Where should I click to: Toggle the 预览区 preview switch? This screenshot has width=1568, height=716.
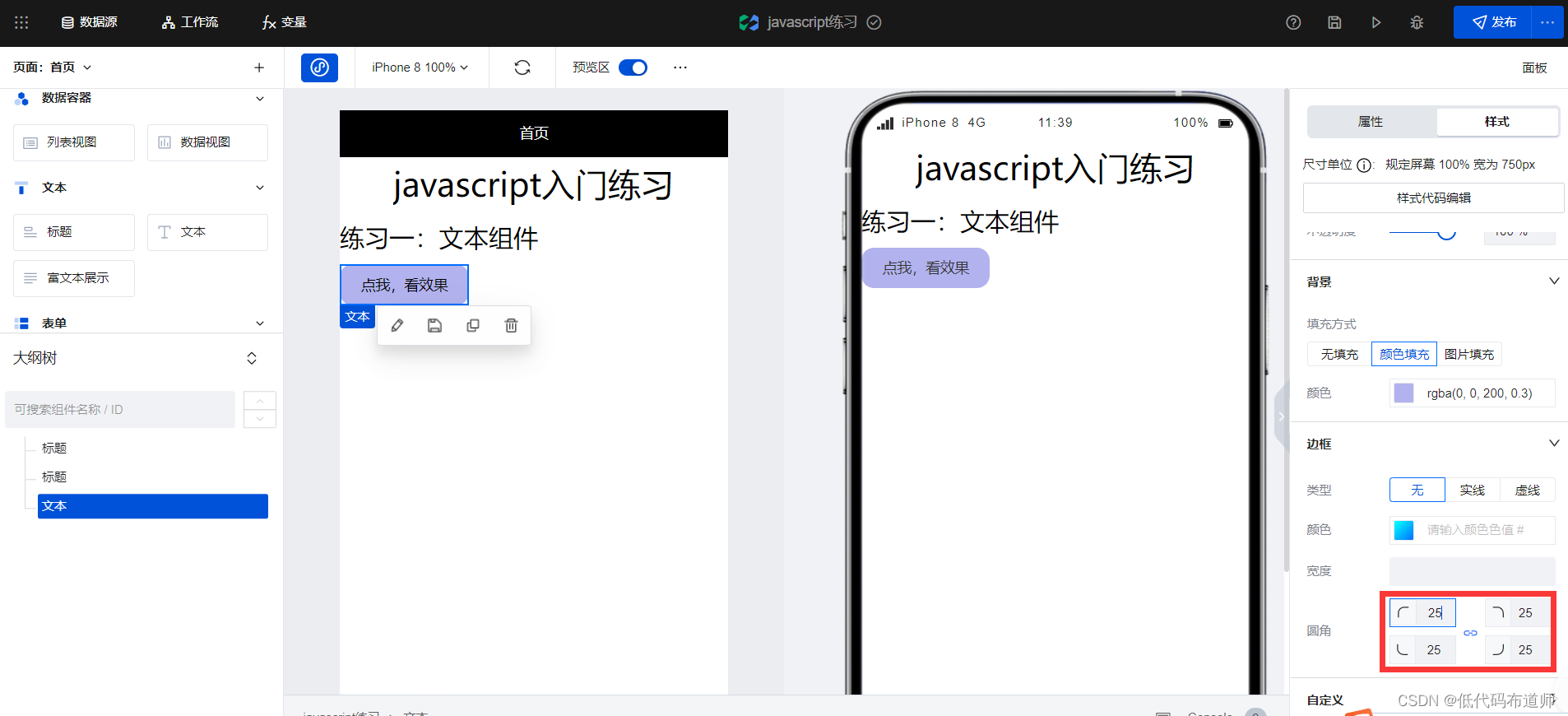[633, 67]
